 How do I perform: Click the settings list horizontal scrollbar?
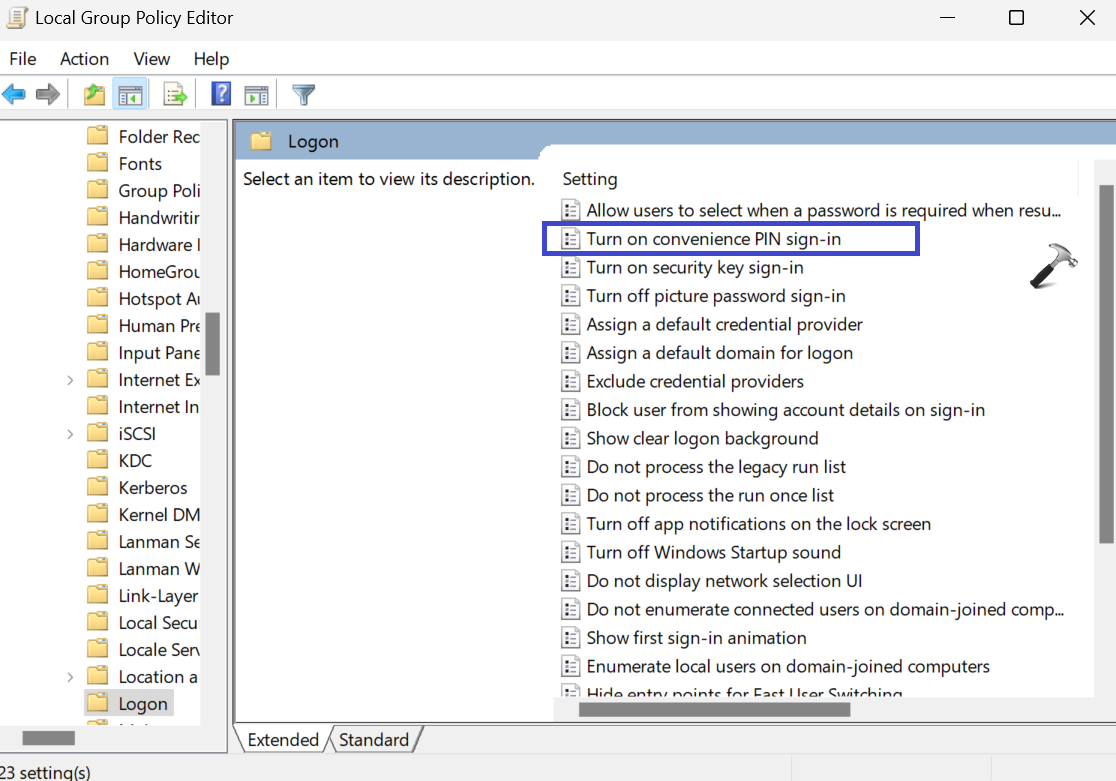click(x=714, y=709)
